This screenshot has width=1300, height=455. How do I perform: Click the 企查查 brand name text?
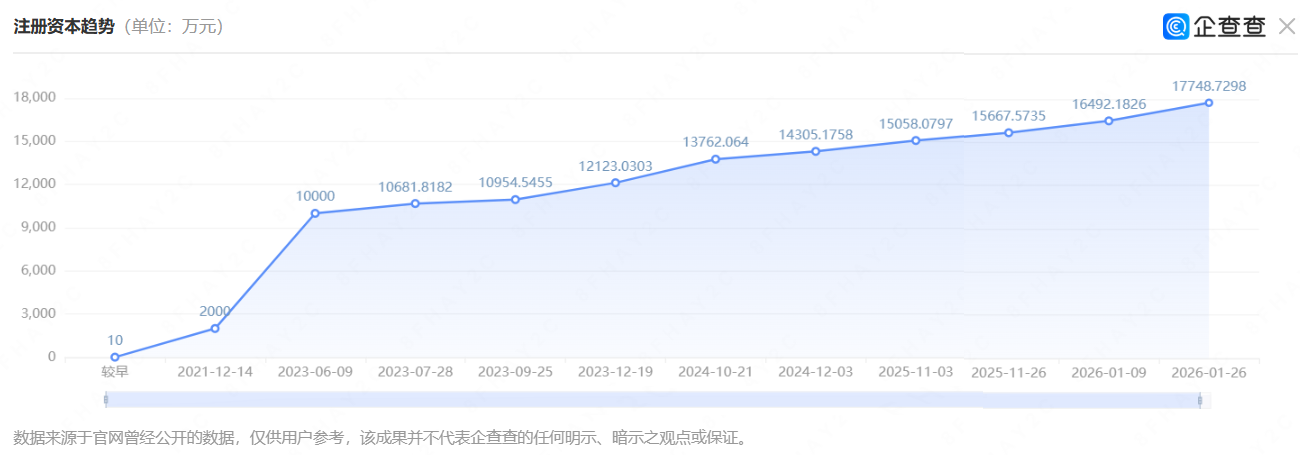pos(1229,27)
